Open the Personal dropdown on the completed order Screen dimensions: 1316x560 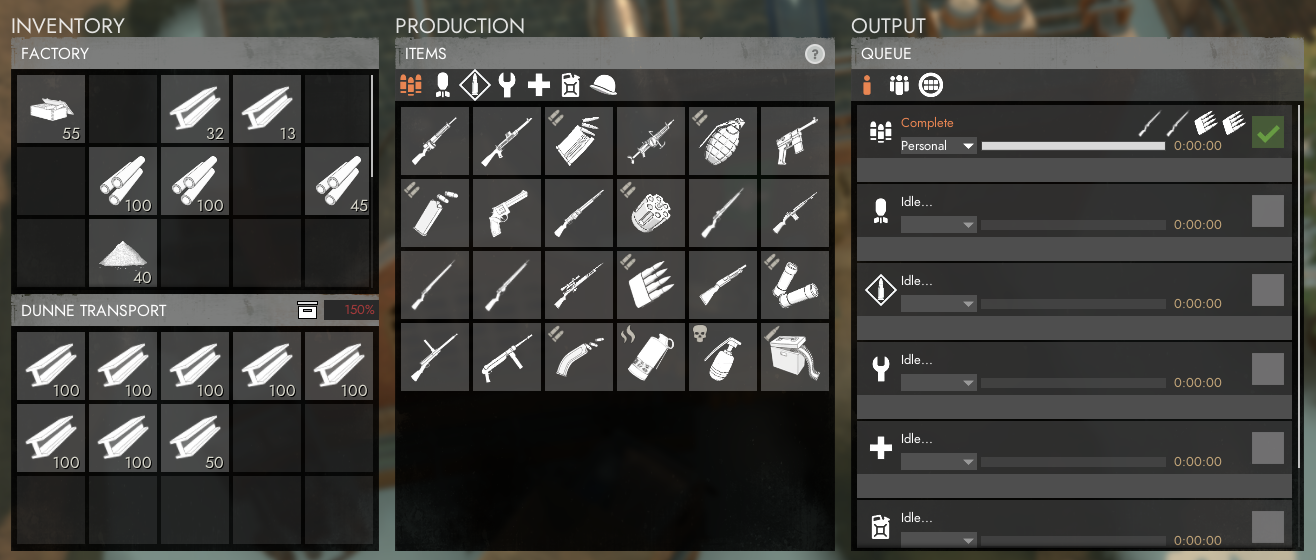pos(938,146)
